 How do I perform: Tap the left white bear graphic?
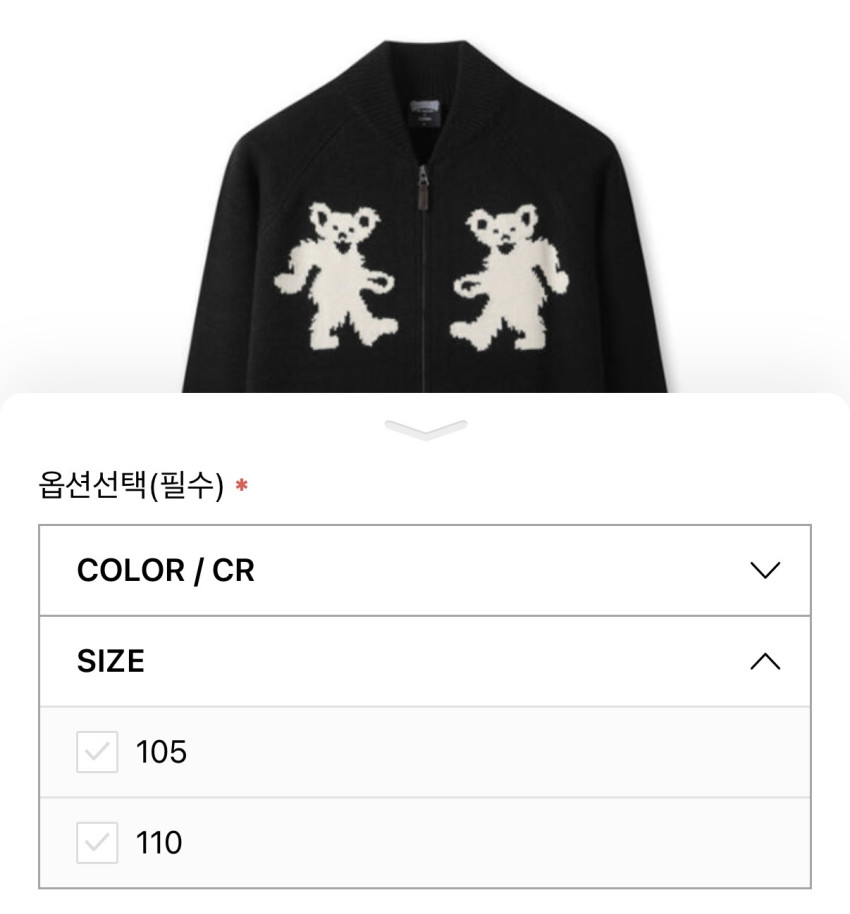pos(338,275)
